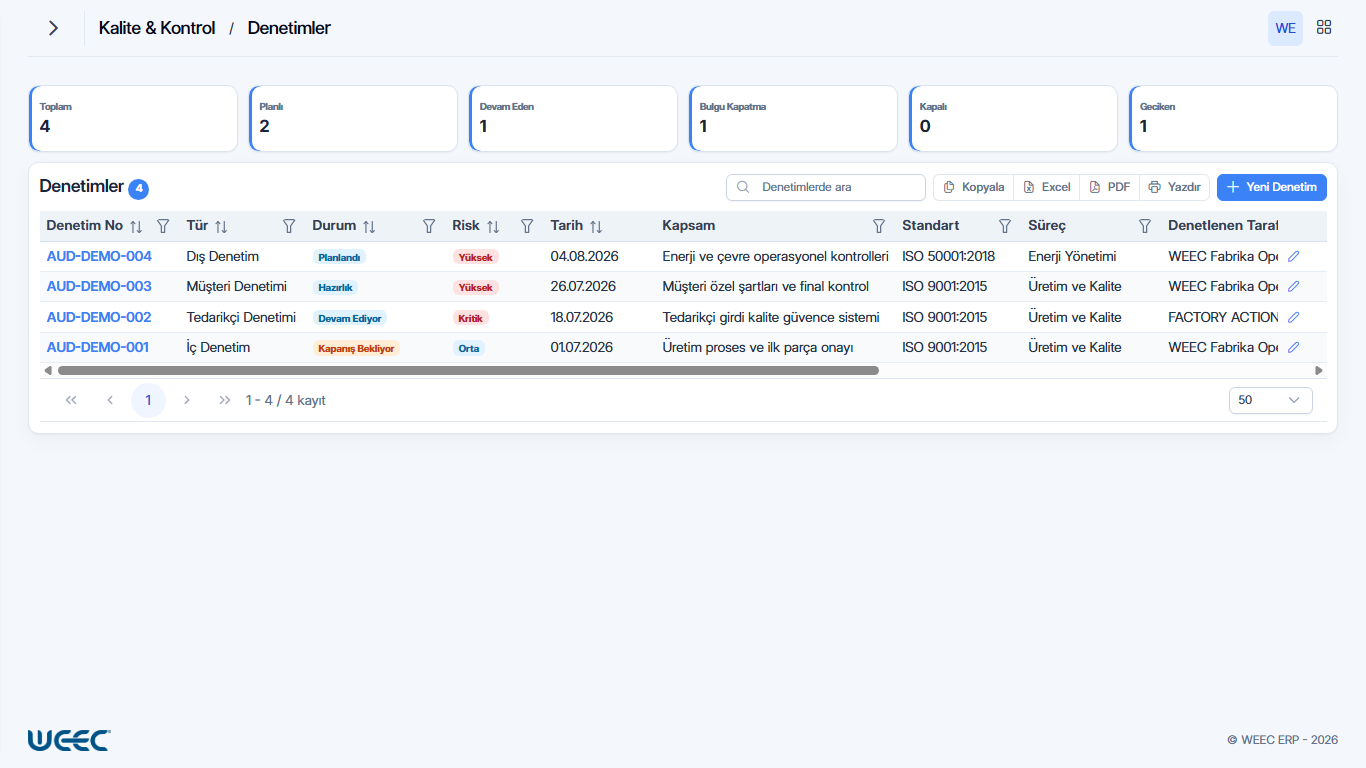Open the page size dropdown showing 50

[x=1270, y=400]
